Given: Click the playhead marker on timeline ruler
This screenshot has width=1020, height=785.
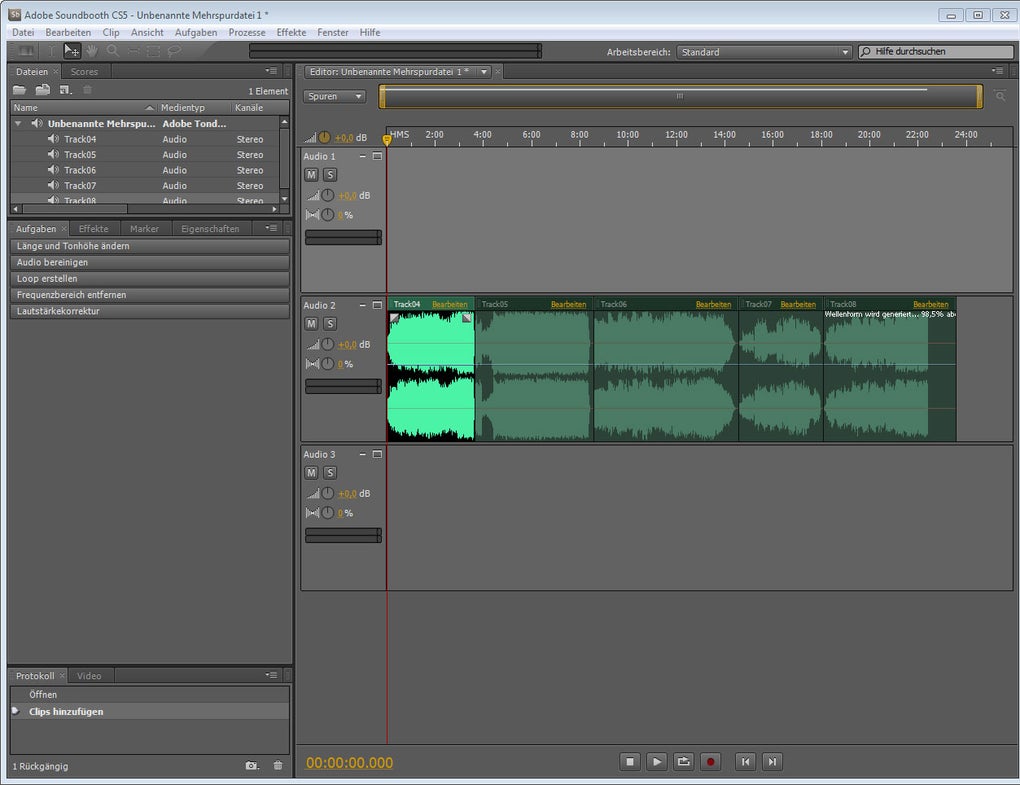Looking at the screenshot, I should tap(386, 139).
